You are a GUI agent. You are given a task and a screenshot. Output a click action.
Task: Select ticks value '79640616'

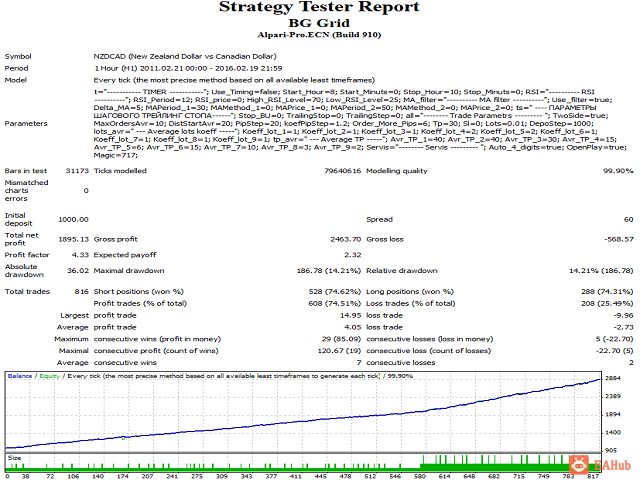pyautogui.click(x=343, y=171)
